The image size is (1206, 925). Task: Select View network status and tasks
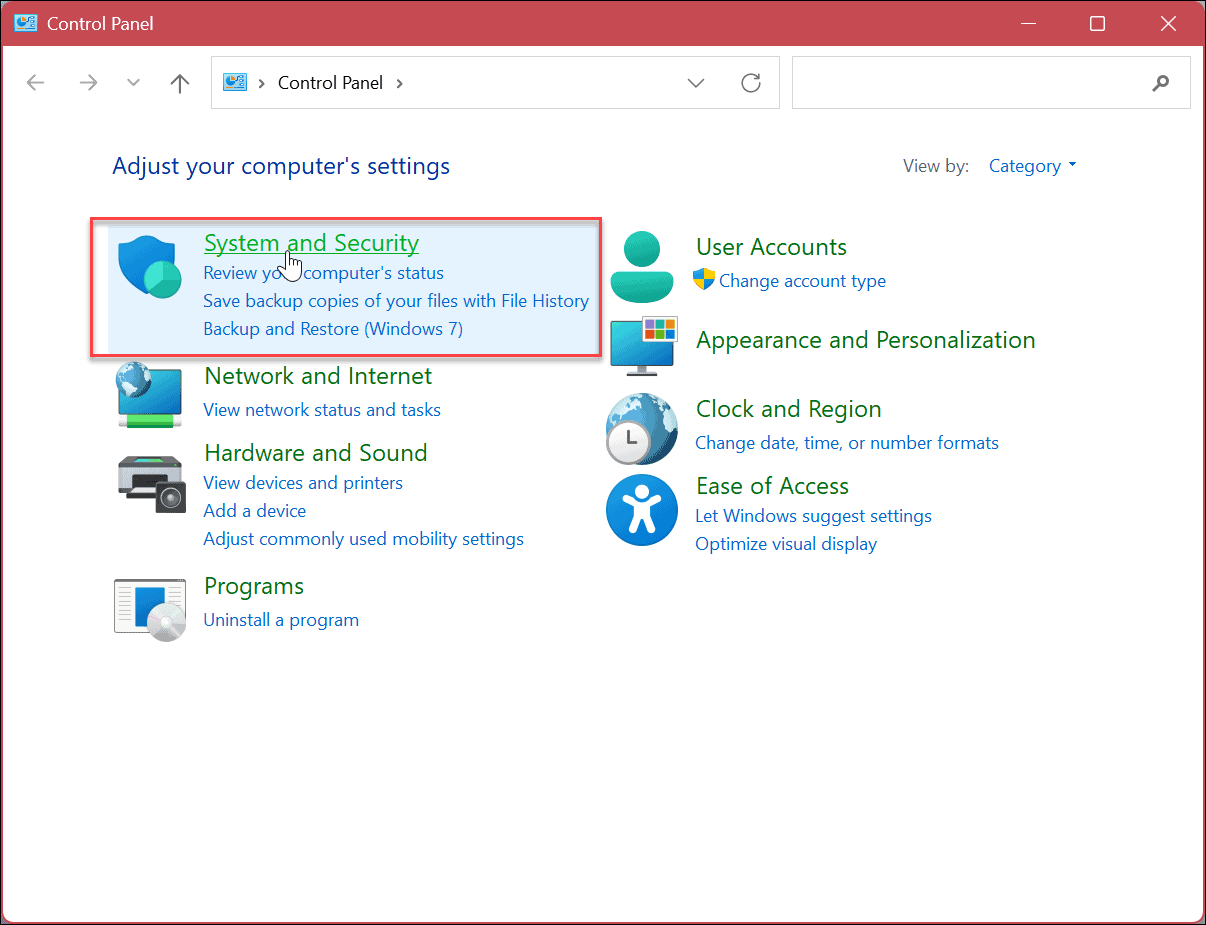pyautogui.click(x=322, y=410)
